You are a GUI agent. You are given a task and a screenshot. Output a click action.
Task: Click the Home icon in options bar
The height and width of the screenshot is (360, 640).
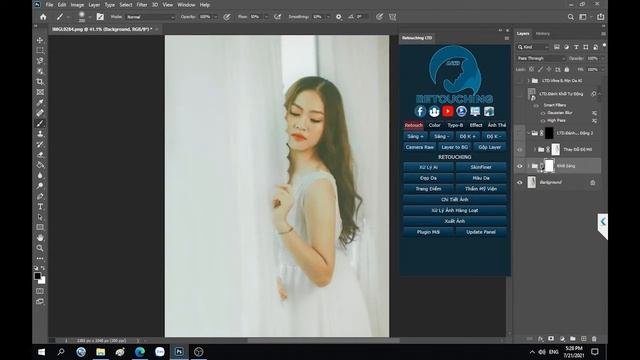(43, 17)
